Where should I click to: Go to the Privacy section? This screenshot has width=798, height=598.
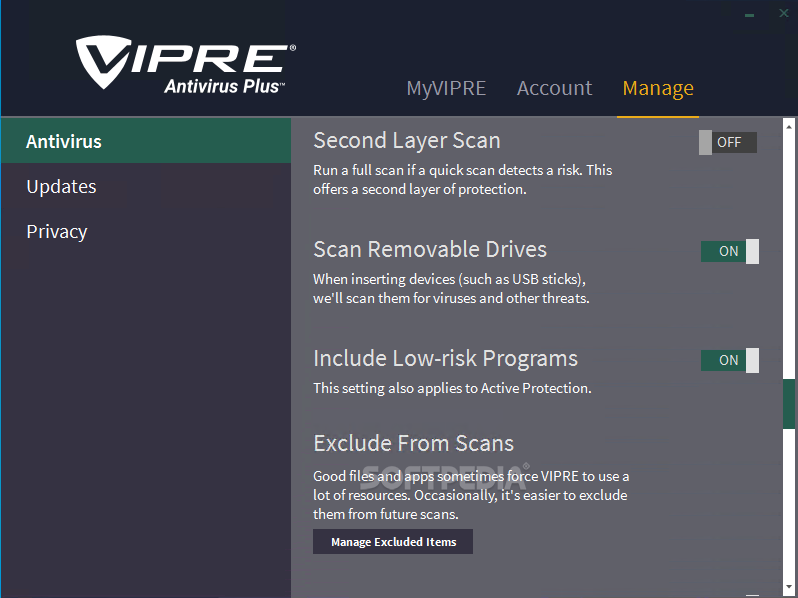146,232
